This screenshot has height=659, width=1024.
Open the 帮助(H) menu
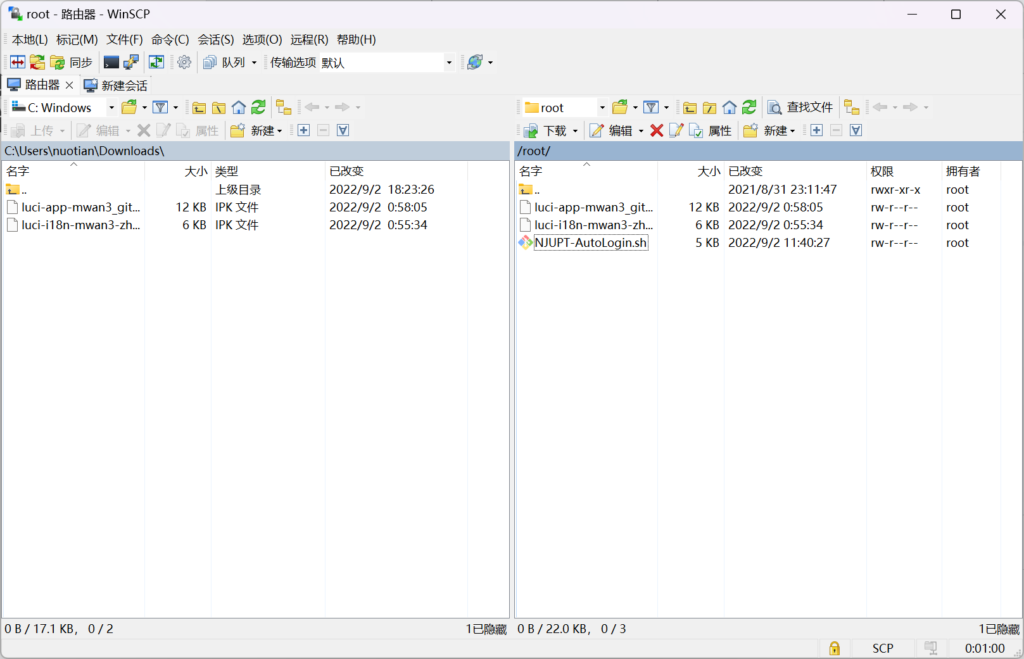[356, 39]
